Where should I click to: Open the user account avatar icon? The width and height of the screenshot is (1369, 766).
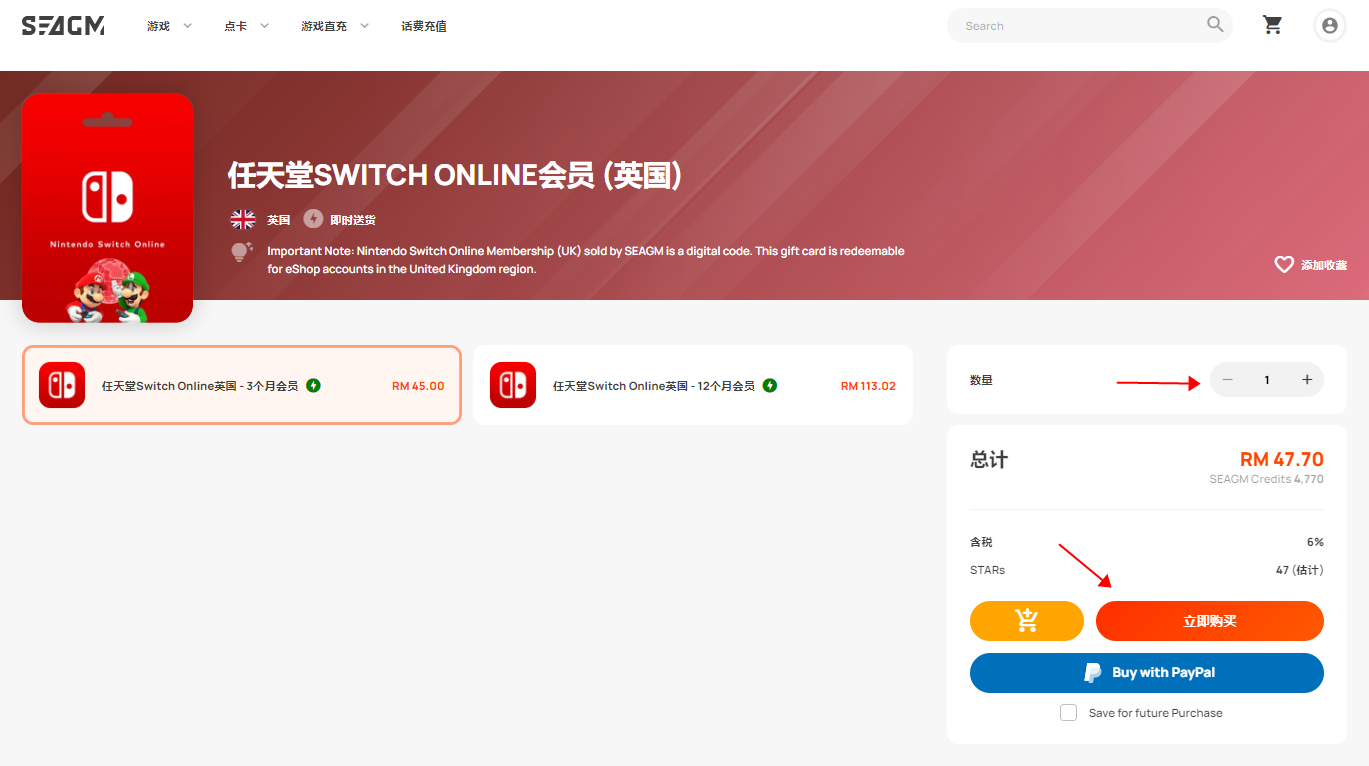pyautogui.click(x=1330, y=26)
